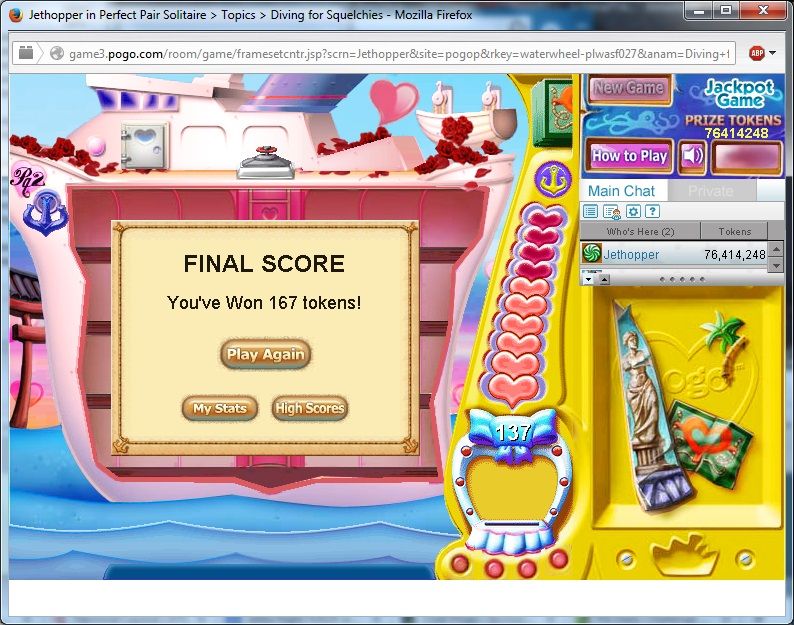Screen dimensions: 794x625
Task: Click the folder icon beside the address
Action: tap(26, 53)
